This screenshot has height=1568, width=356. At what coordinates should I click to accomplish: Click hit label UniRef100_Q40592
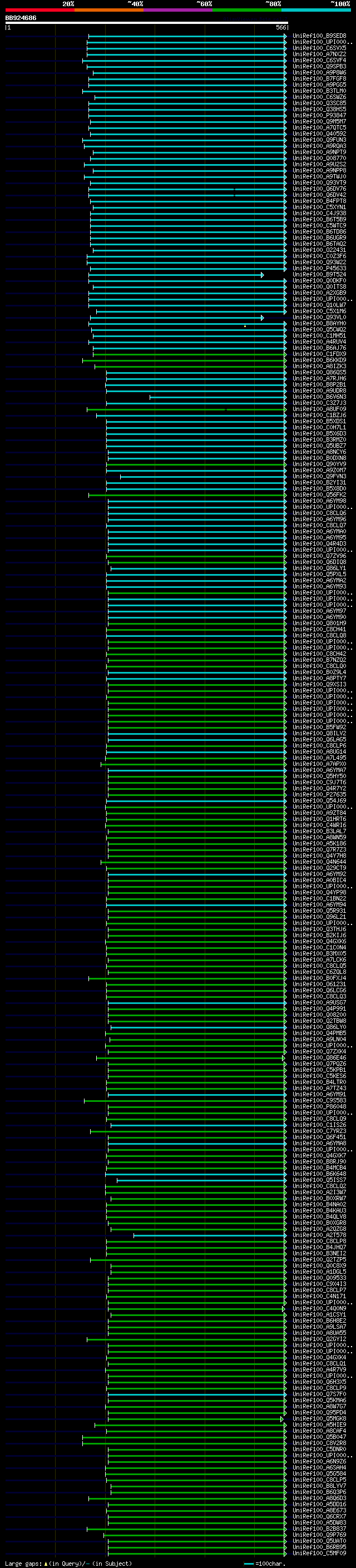click(319, 134)
